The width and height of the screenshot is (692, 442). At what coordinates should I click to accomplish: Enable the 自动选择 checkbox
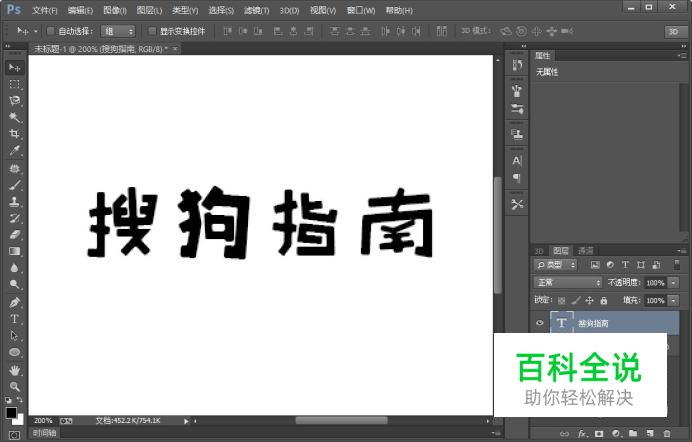pyautogui.click(x=50, y=31)
